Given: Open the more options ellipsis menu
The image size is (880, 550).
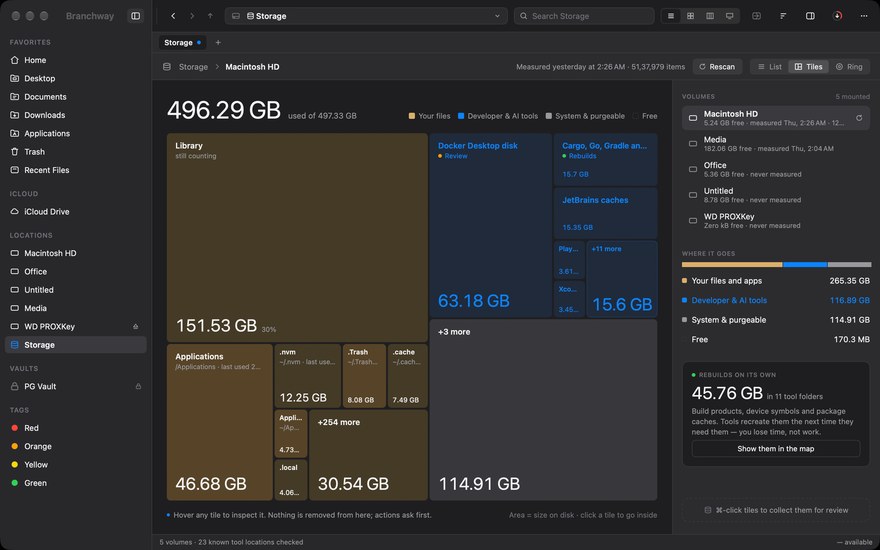Looking at the screenshot, I should 864,16.
